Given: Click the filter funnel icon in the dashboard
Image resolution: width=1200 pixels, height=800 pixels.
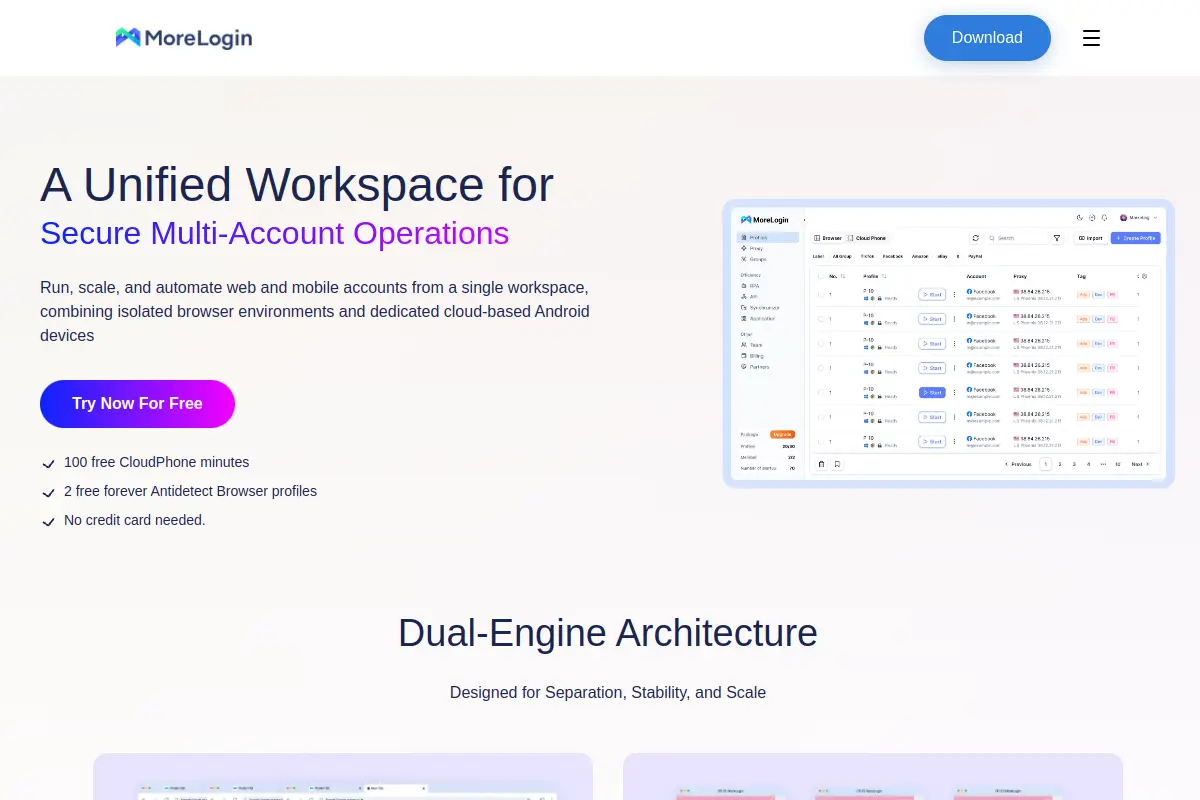Looking at the screenshot, I should 1057,238.
